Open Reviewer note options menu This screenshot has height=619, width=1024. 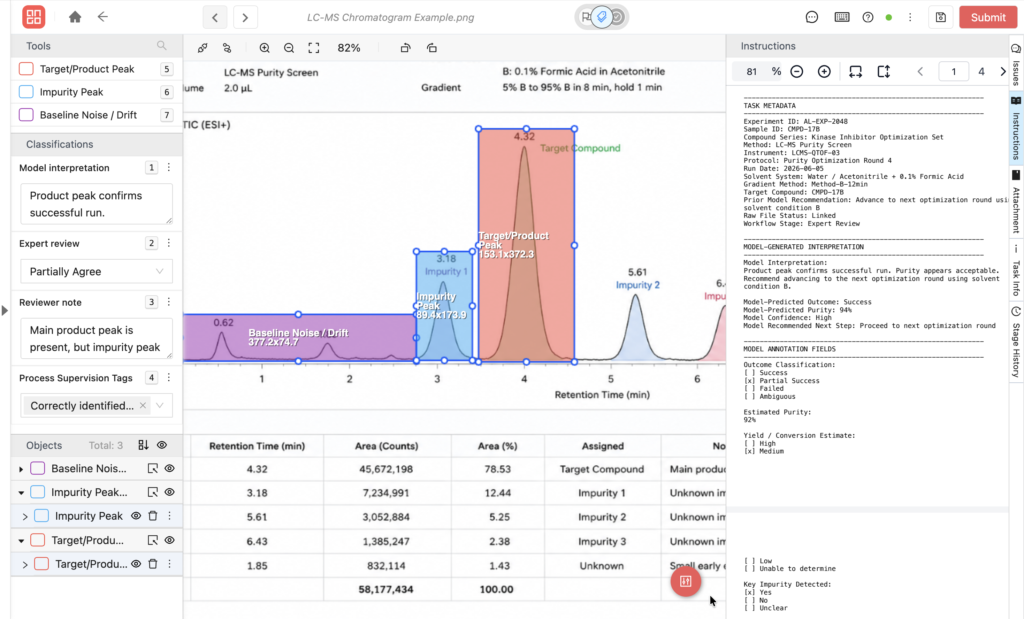point(168,302)
